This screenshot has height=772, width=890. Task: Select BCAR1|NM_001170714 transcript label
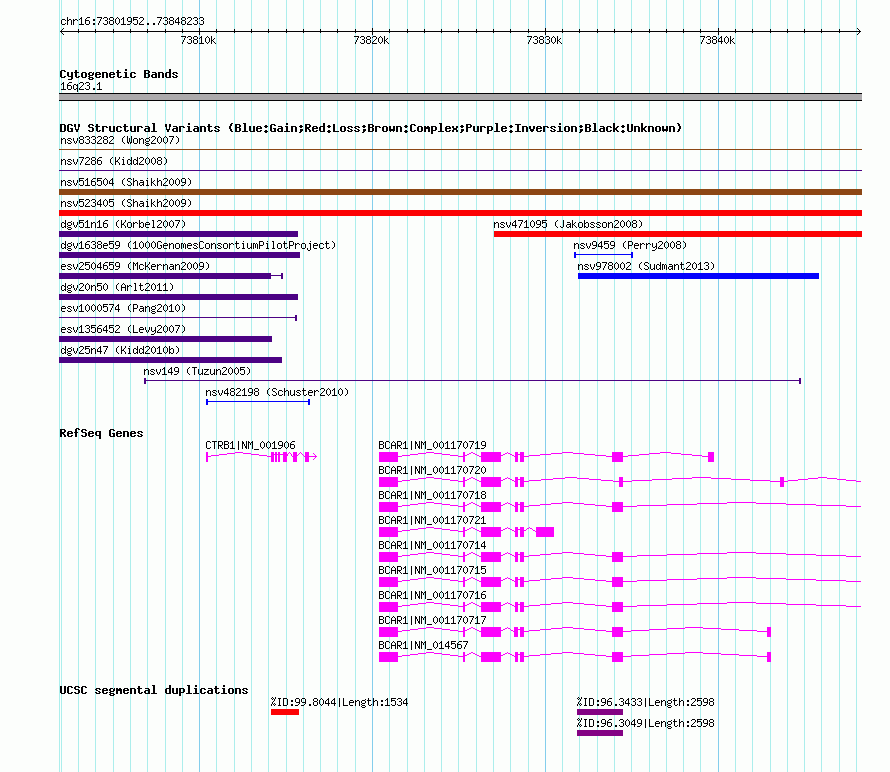click(x=433, y=545)
